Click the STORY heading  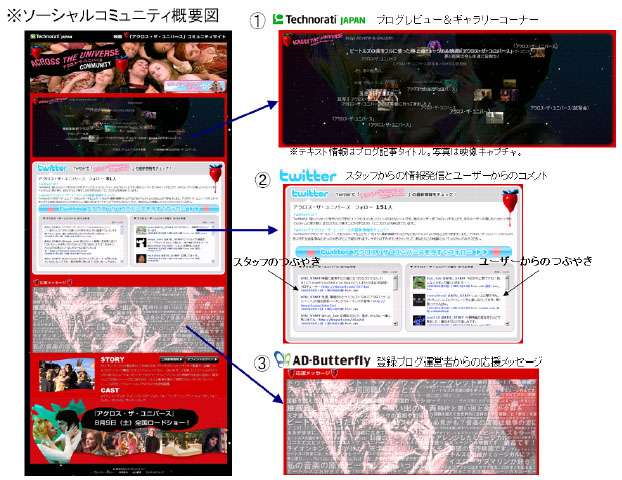pos(112,360)
